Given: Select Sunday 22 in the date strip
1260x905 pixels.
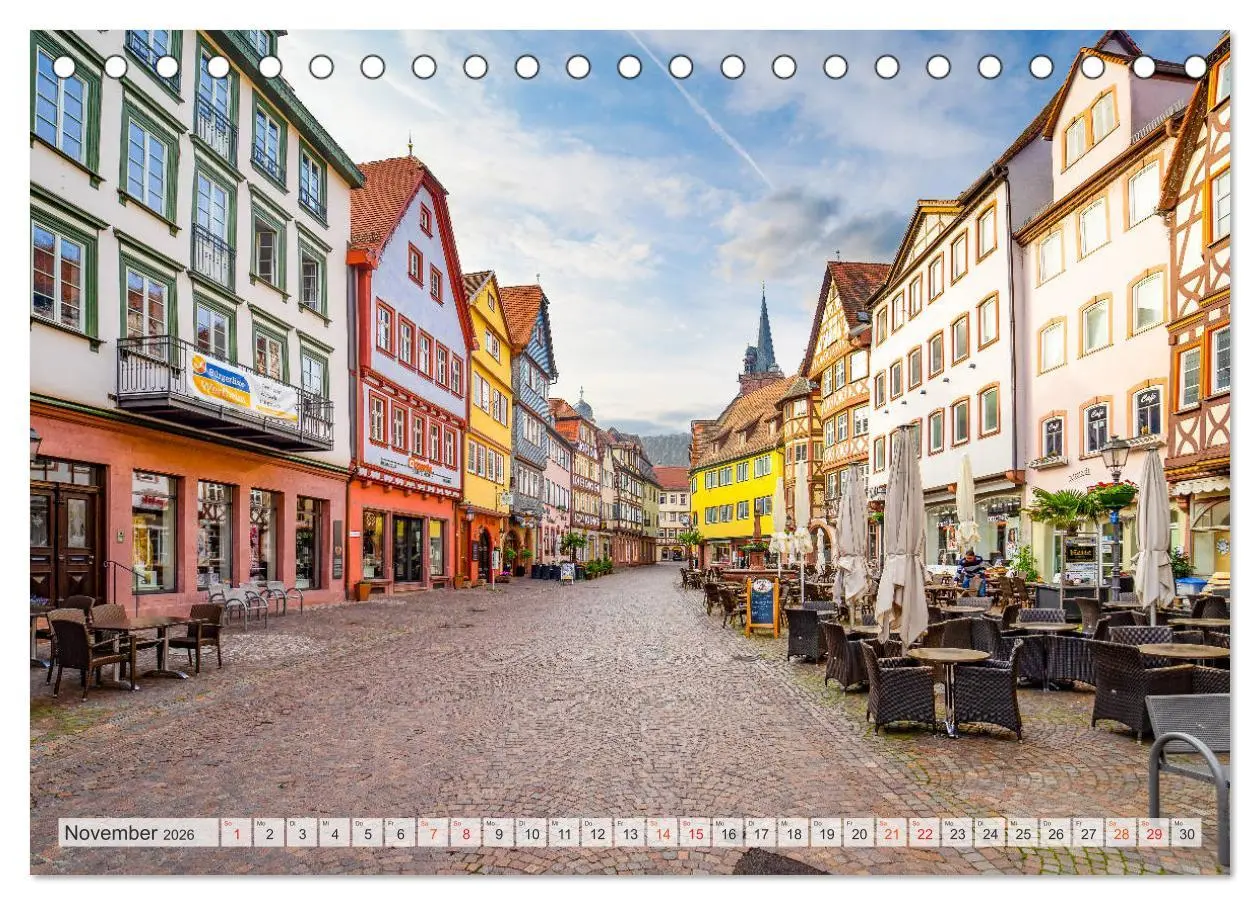Looking at the screenshot, I should pos(924,833).
